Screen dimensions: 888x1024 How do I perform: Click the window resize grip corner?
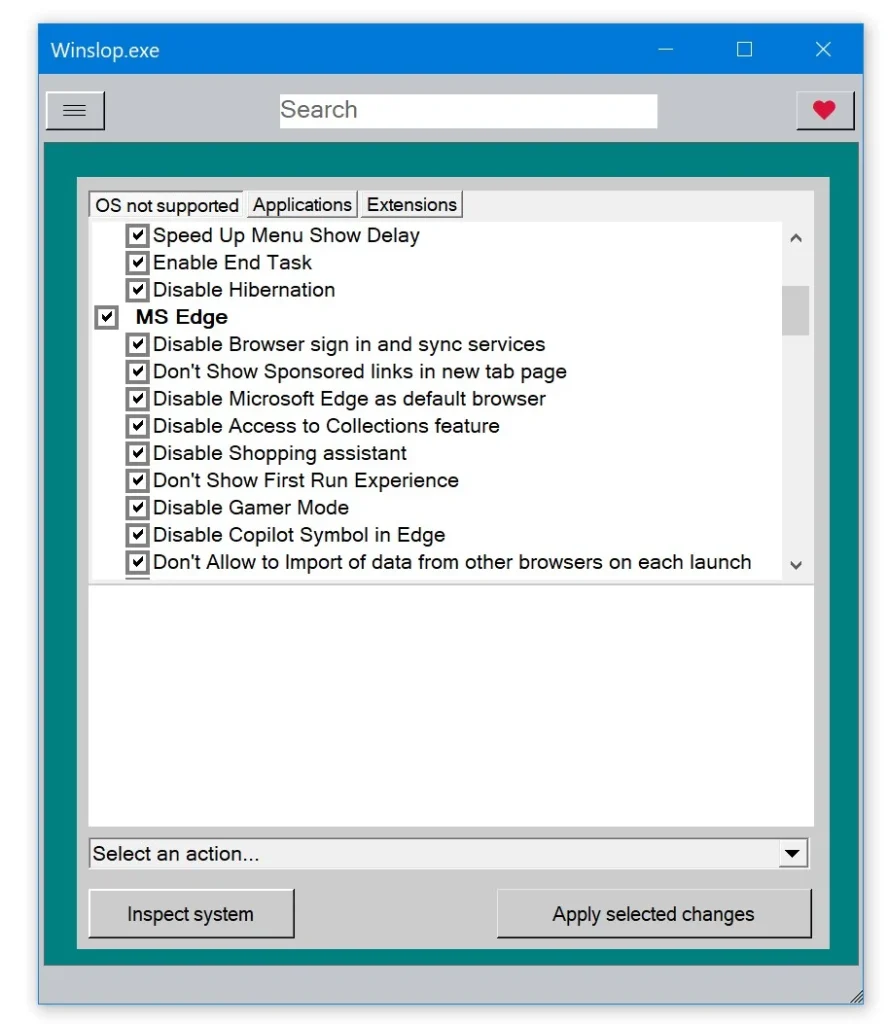(855, 995)
